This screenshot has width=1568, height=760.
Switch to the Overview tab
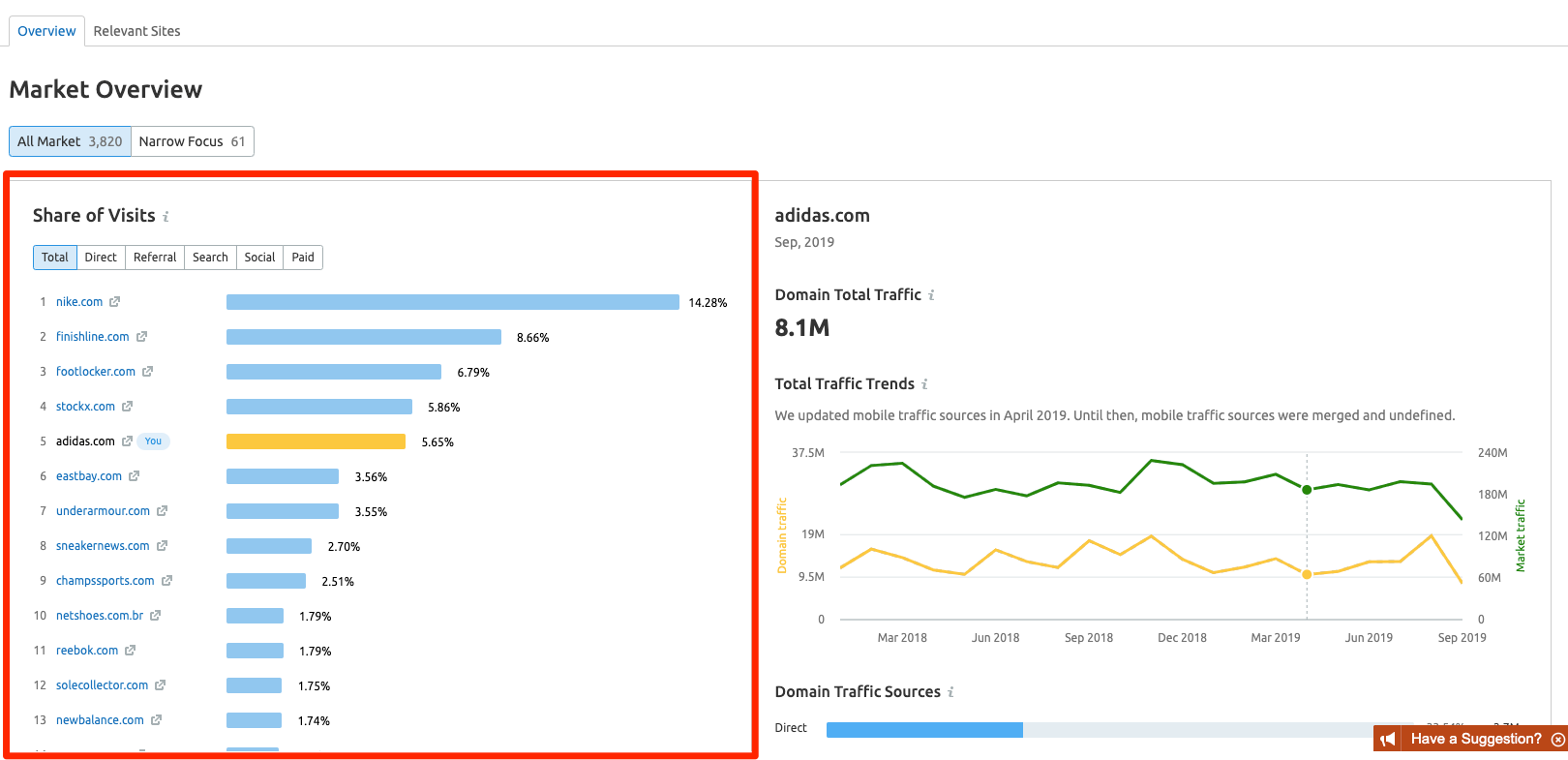[x=46, y=31]
